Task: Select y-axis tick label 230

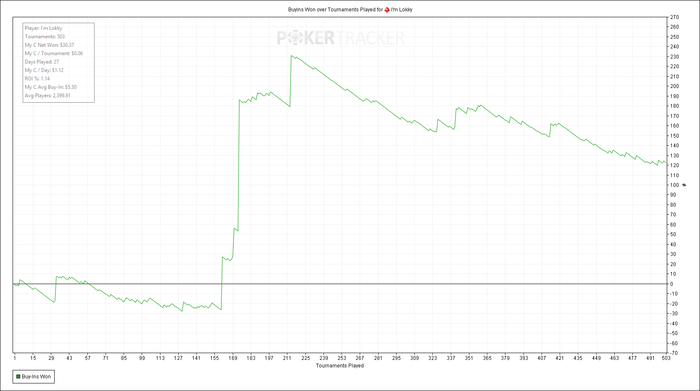Action: (x=674, y=57)
